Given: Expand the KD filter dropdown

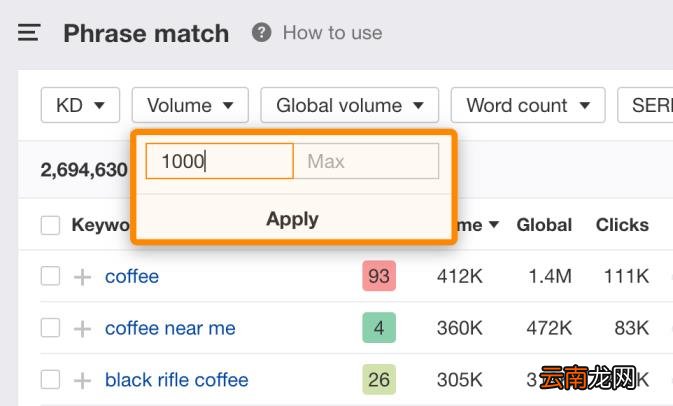Looking at the screenshot, I should (80, 105).
